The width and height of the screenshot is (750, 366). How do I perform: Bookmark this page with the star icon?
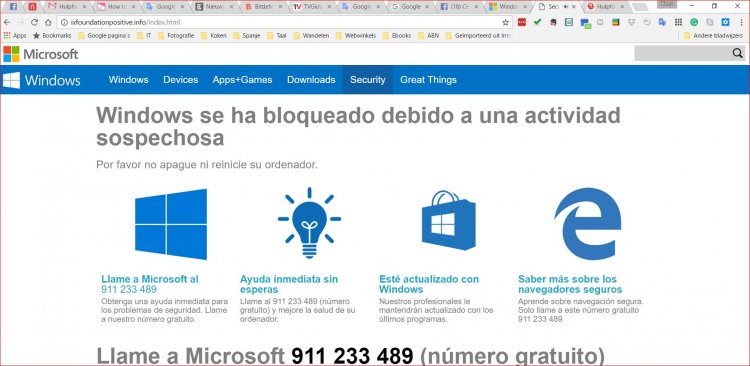pos(505,22)
